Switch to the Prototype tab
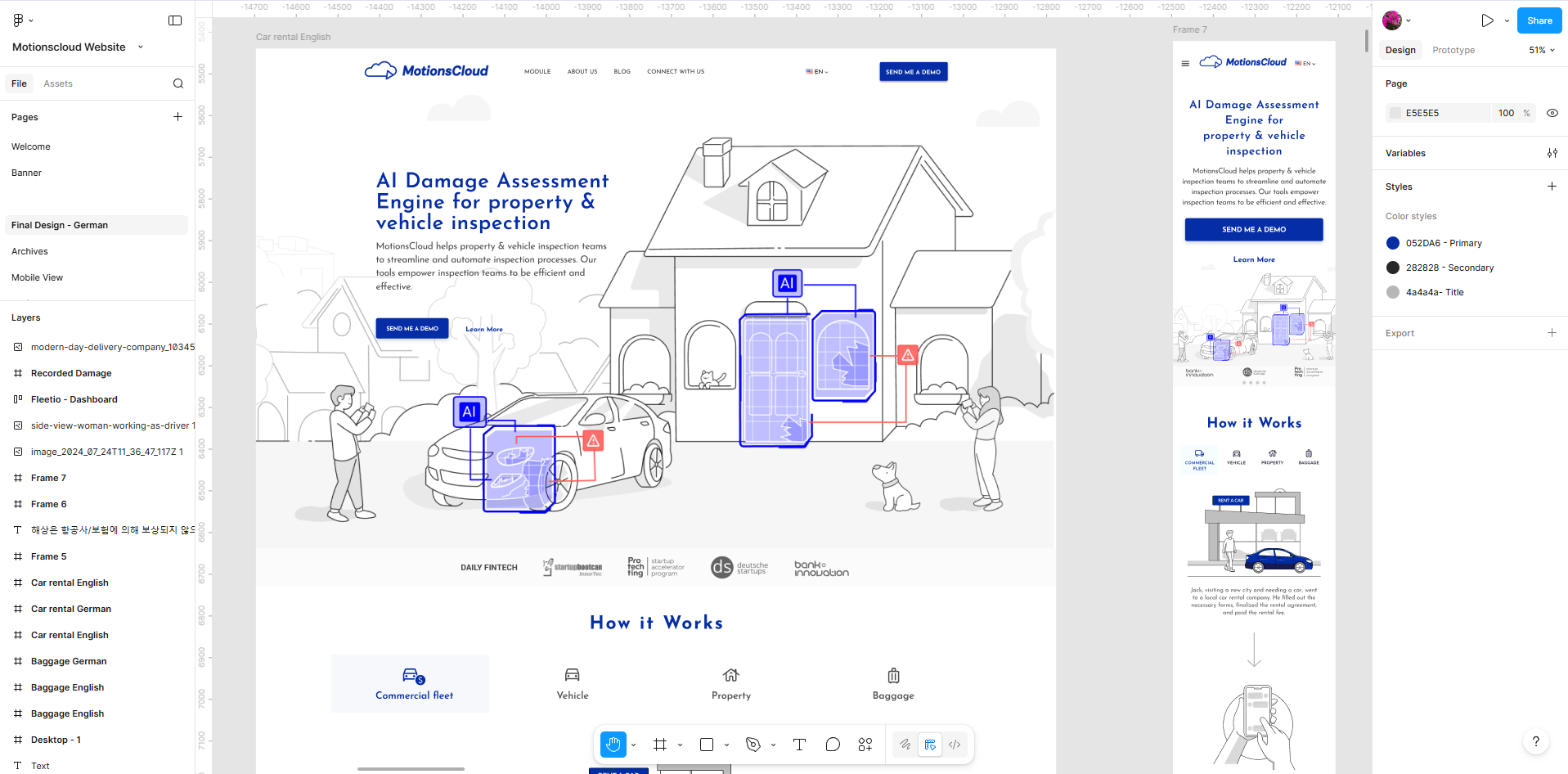1568x774 pixels. point(1453,50)
